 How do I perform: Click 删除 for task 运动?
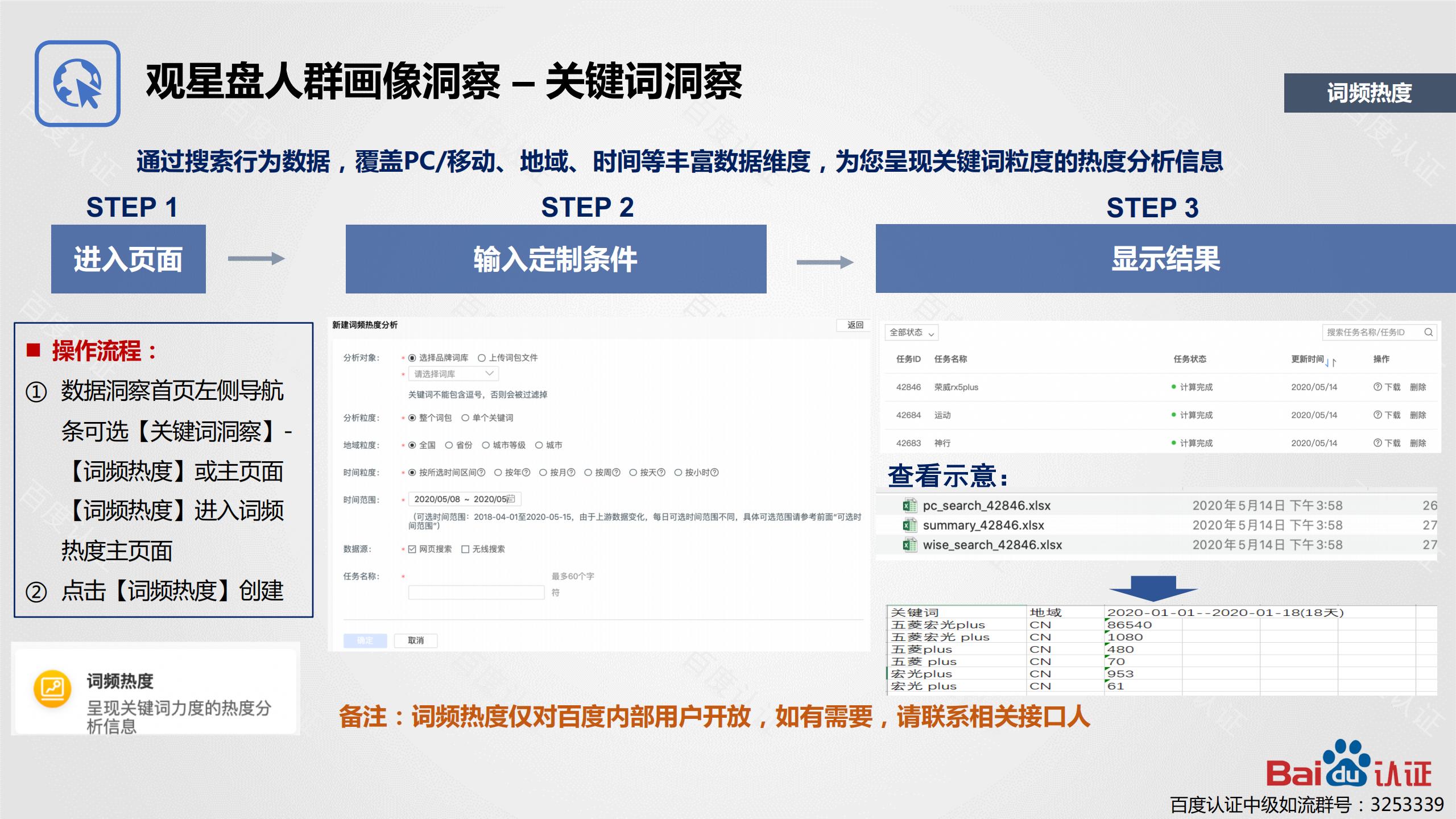(x=1418, y=415)
